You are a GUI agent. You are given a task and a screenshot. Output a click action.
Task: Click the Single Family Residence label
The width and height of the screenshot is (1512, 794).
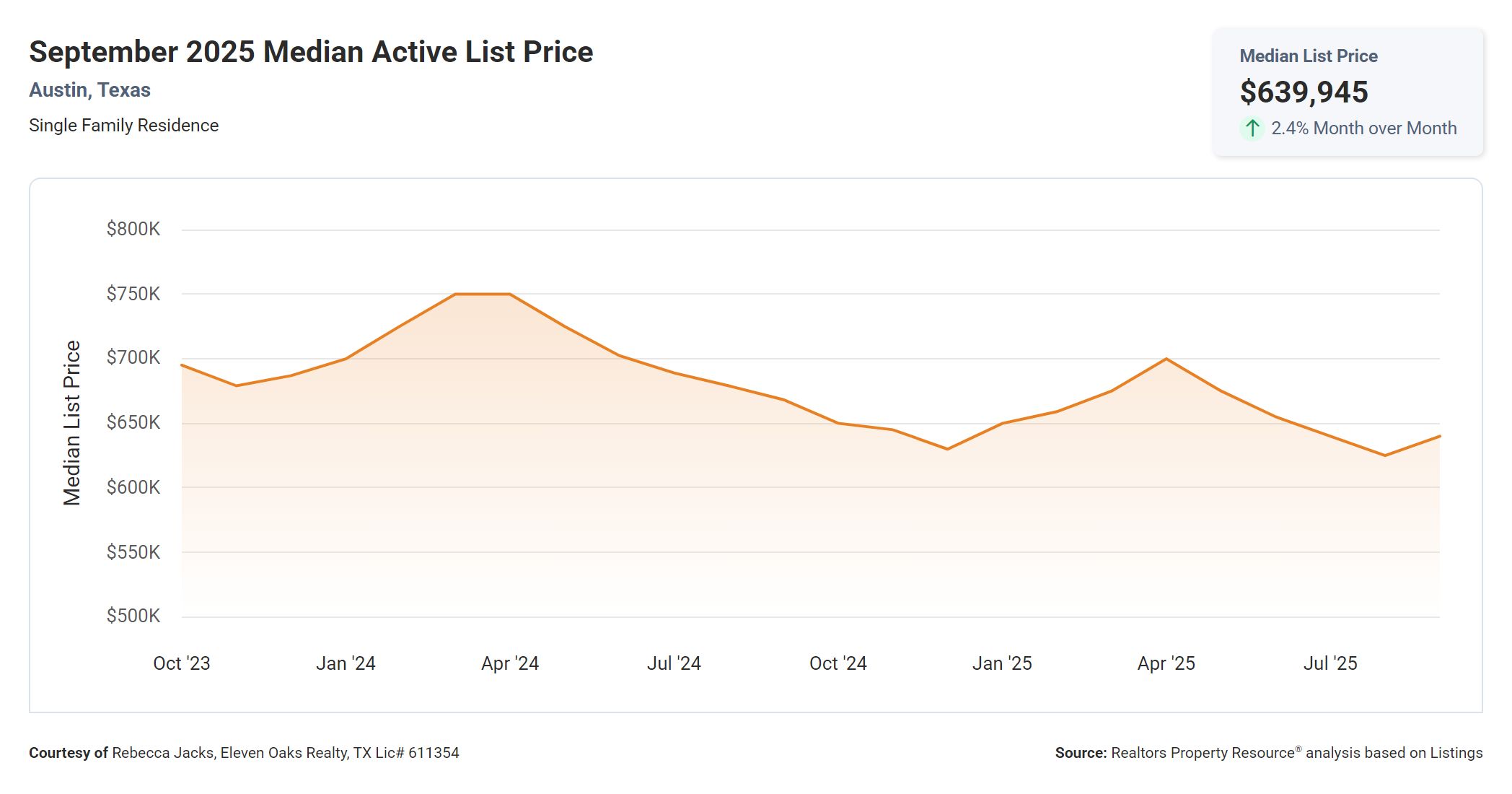(x=123, y=126)
